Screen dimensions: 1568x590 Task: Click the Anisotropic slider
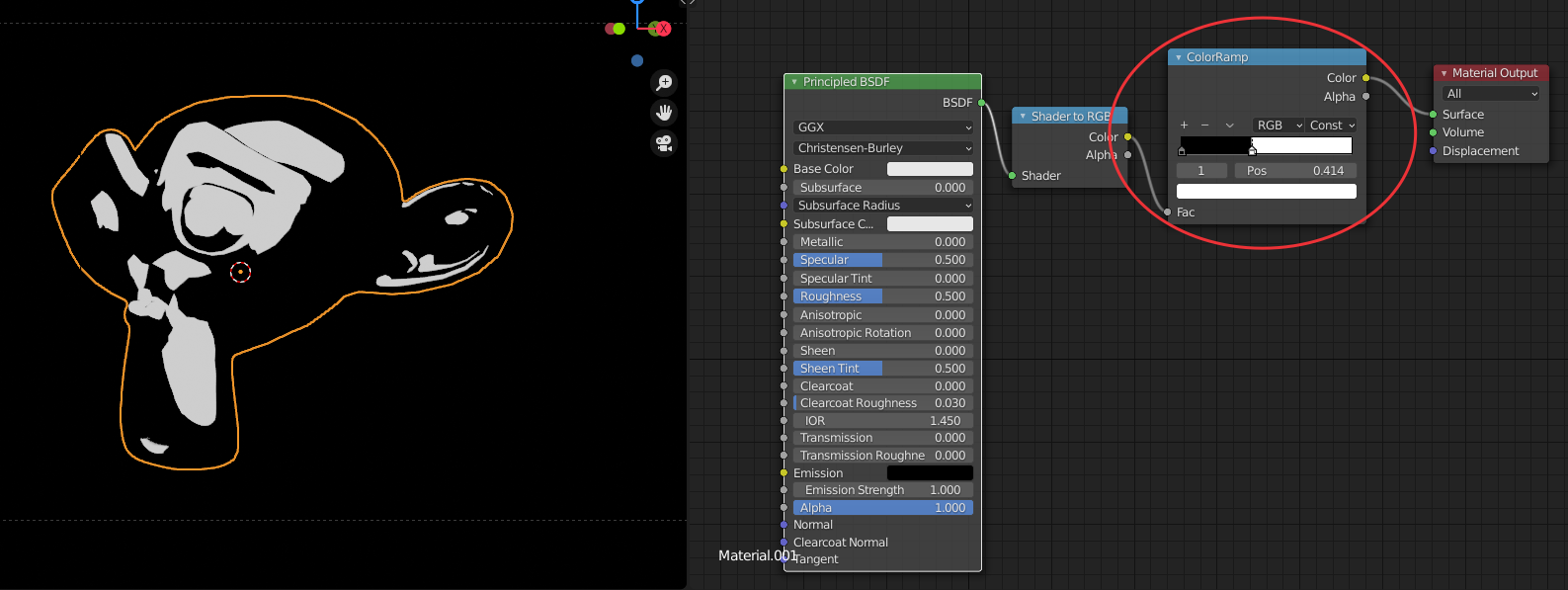coord(883,315)
